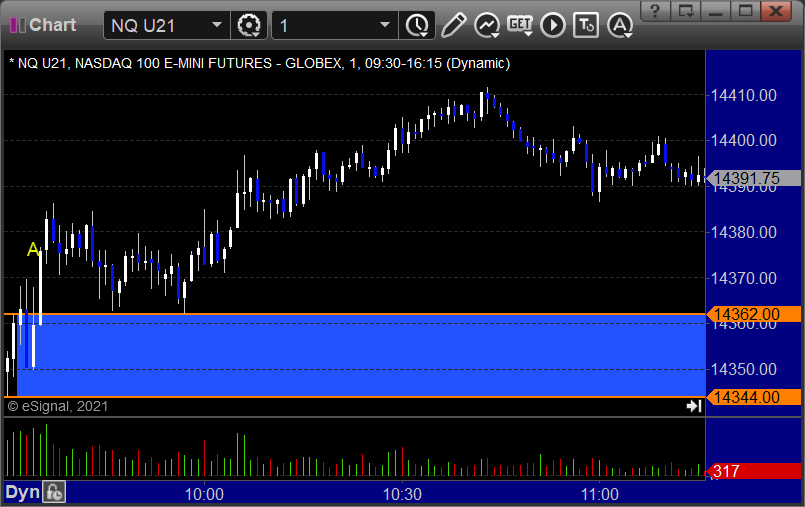Select the text annotation T icon
This screenshot has width=805, height=507.
[586, 25]
